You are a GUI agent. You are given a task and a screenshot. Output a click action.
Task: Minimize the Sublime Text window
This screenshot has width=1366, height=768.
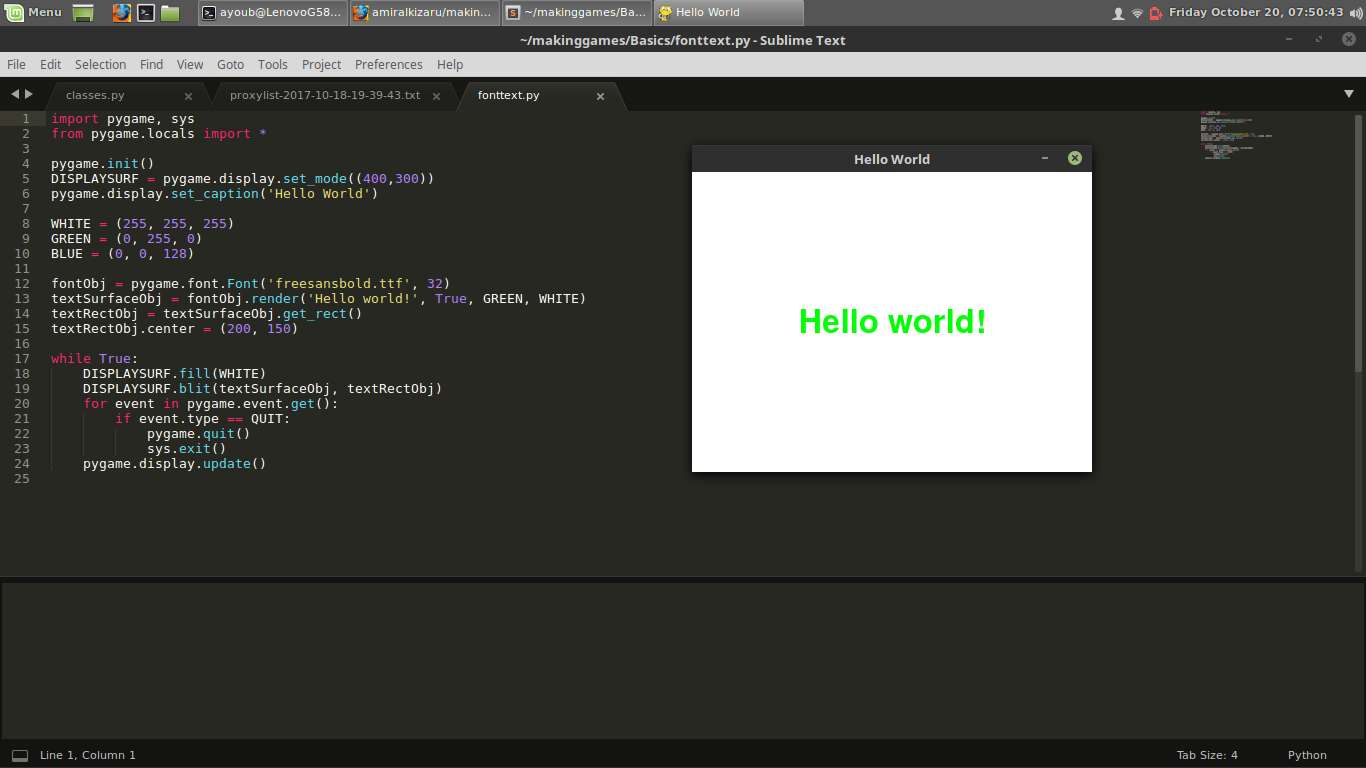pos(1289,39)
